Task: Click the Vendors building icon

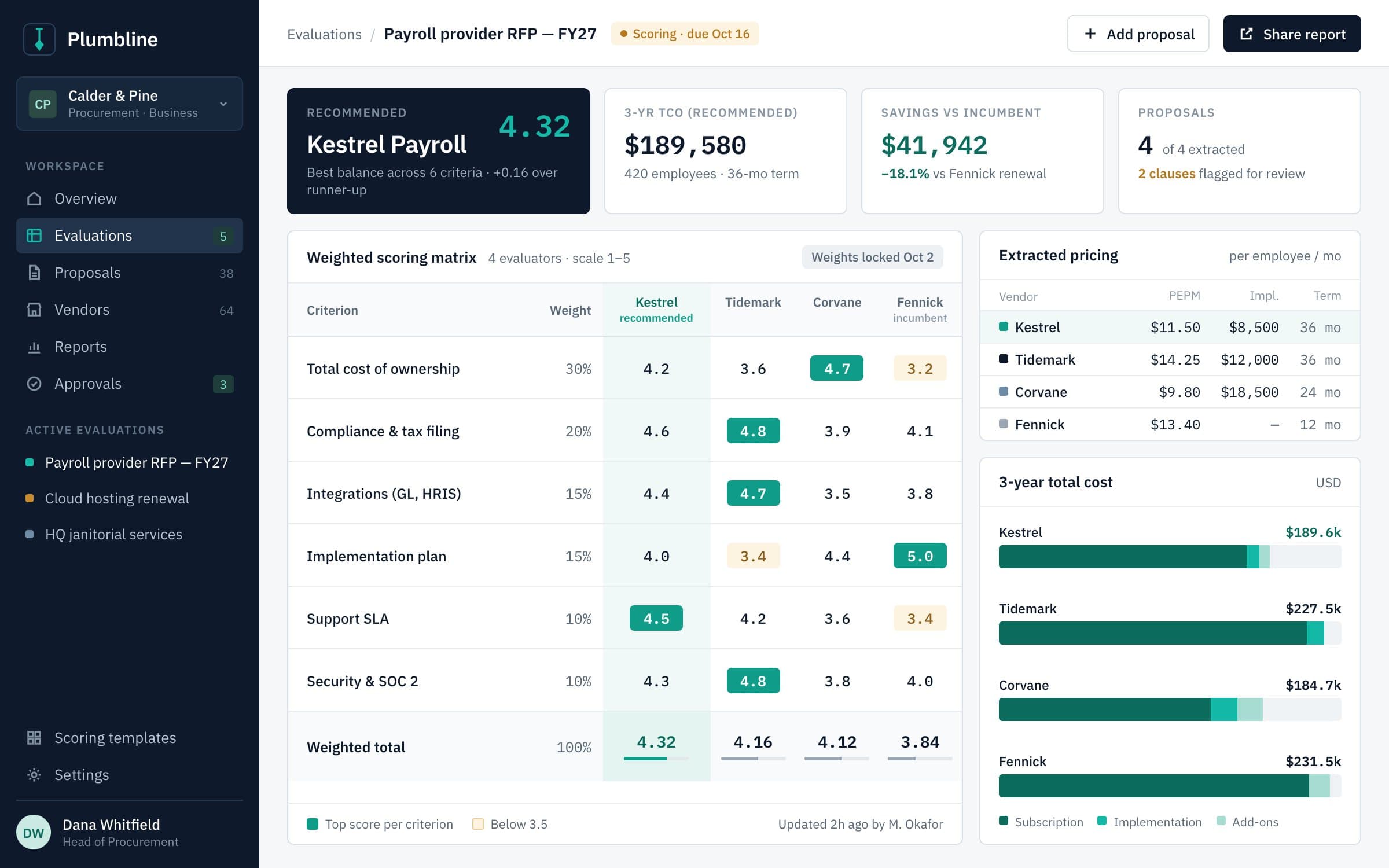Action: 34,310
